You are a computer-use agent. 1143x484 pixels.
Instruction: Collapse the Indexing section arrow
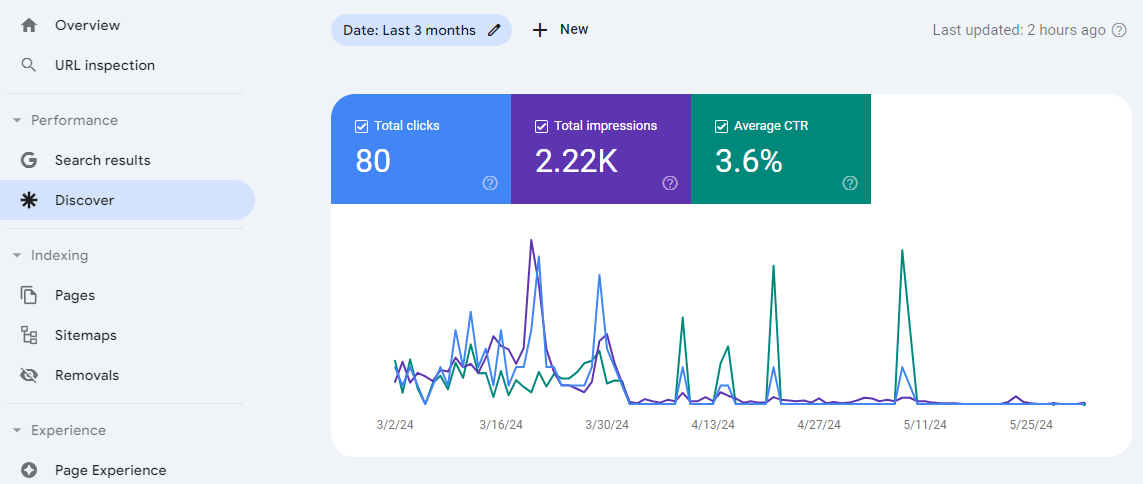tap(17, 255)
